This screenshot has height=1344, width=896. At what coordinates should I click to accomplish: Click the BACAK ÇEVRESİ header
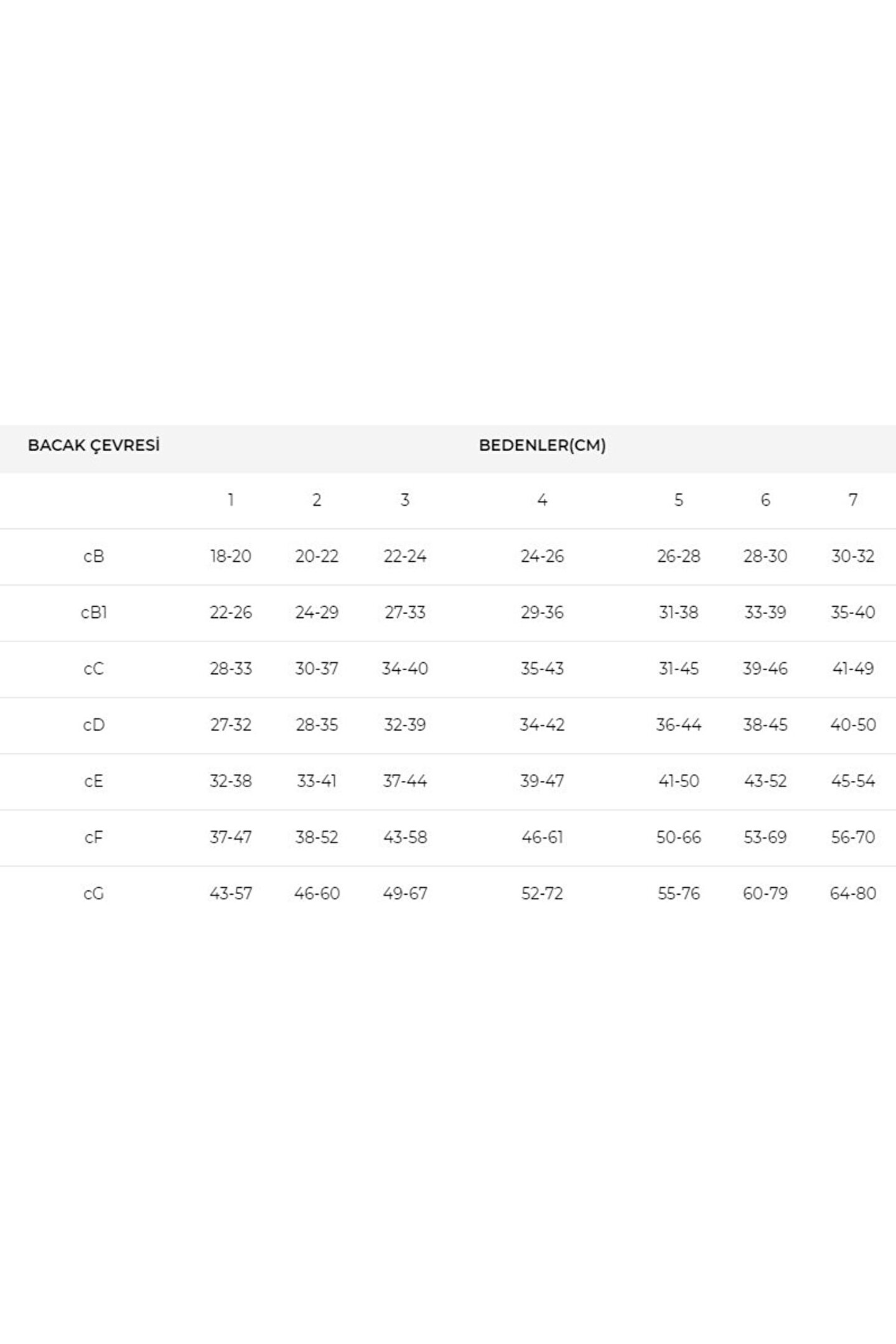tap(94, 446)
